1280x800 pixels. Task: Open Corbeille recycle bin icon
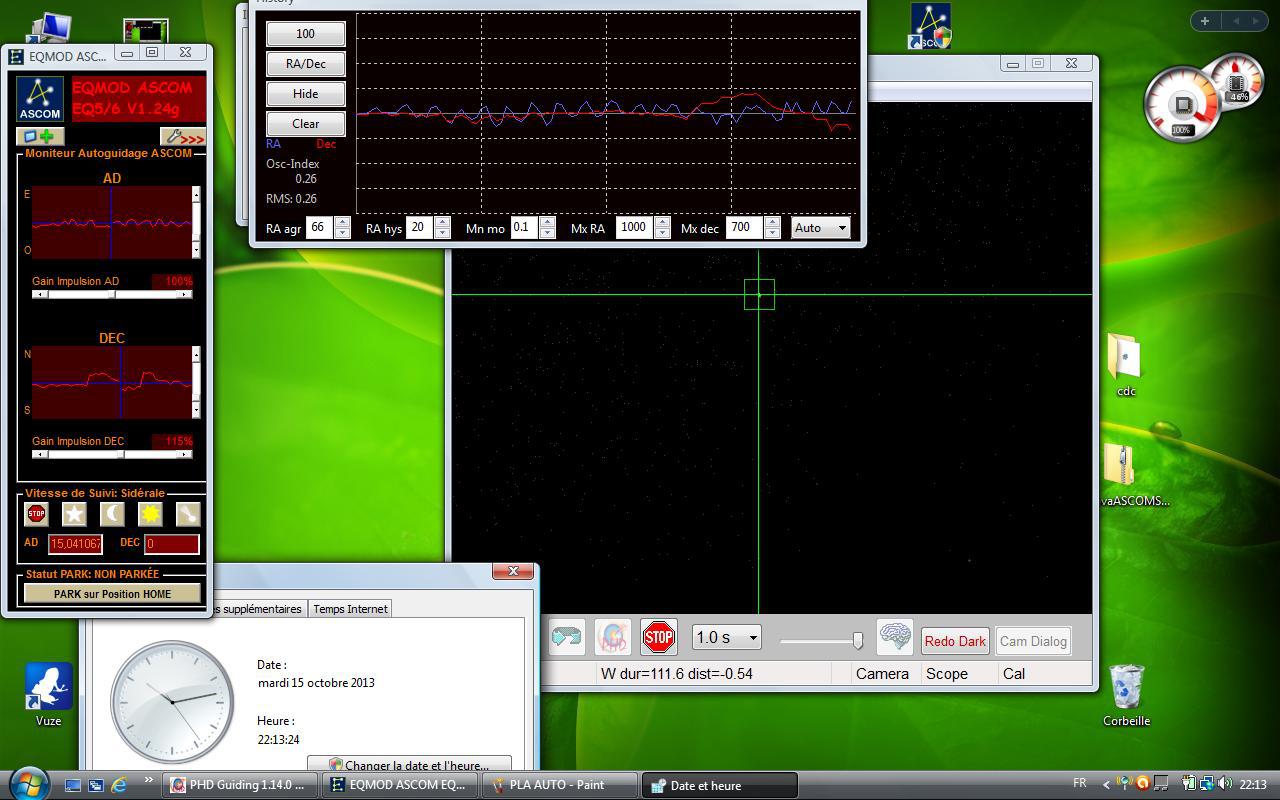click(1126, 687)
